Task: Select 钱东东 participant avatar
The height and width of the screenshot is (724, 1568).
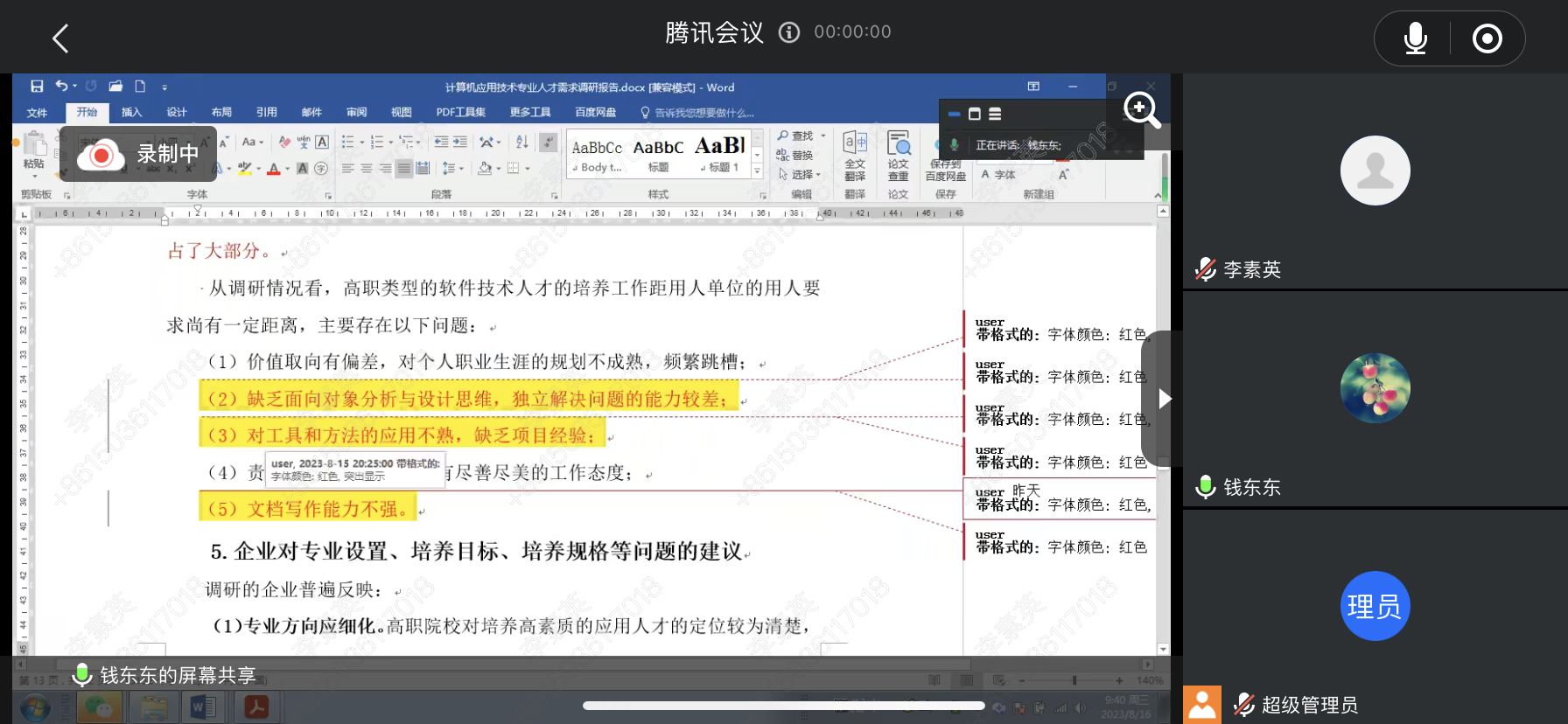Action: [1375, 388]
